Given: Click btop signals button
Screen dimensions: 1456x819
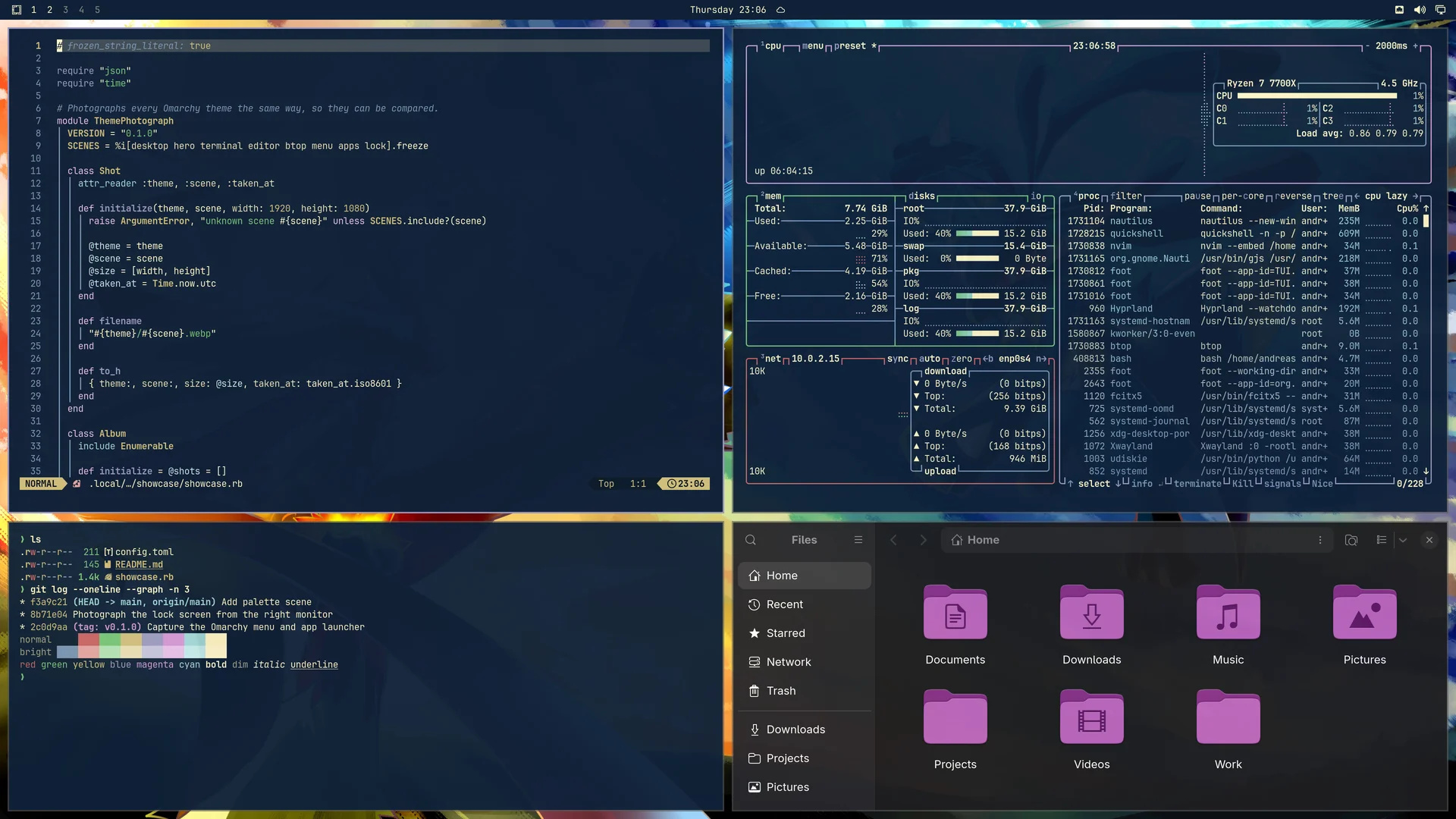Looking at the screenshot, I should 1282,483.
